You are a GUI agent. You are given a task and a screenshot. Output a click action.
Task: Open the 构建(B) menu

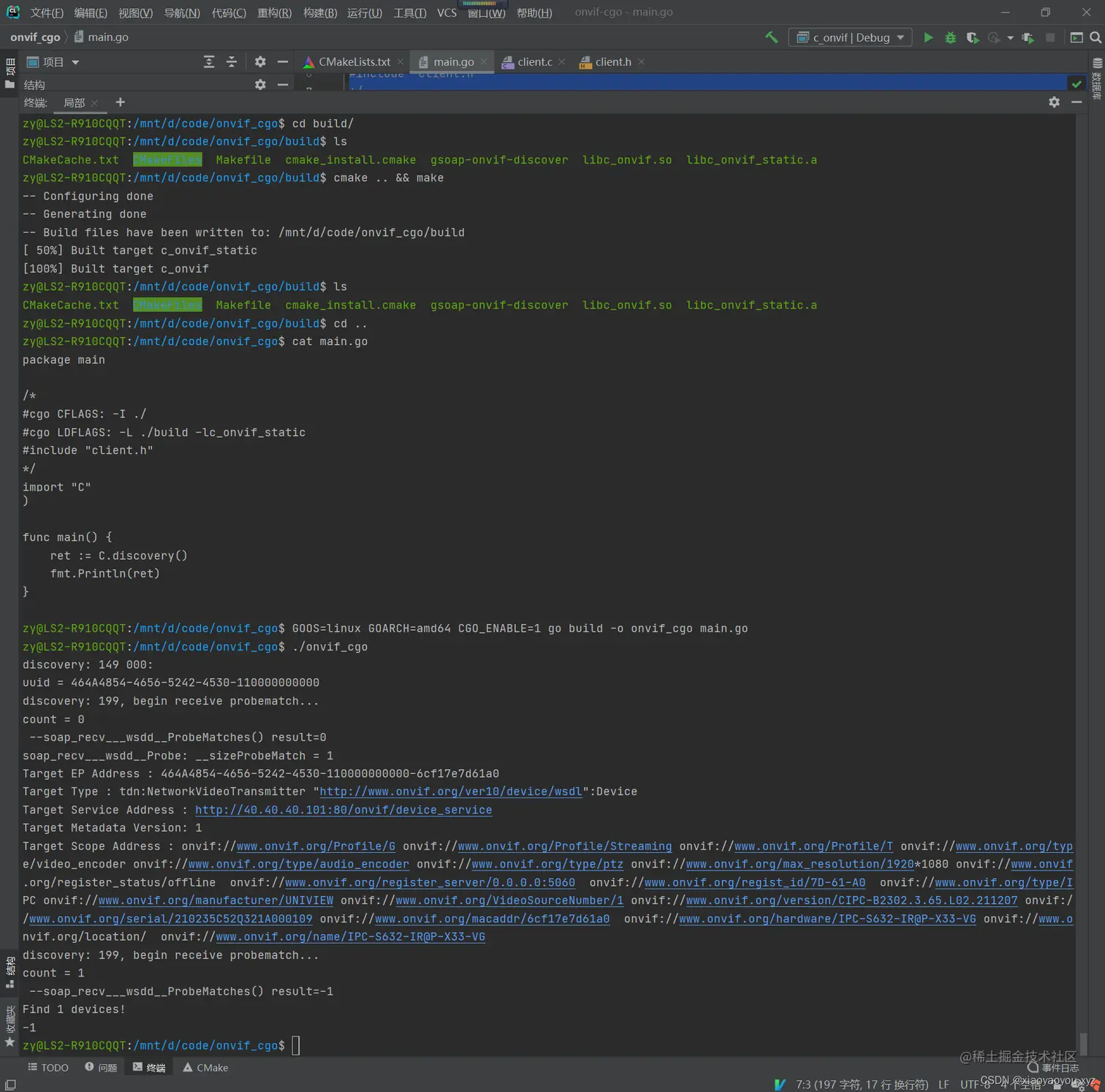coord(320,13)
